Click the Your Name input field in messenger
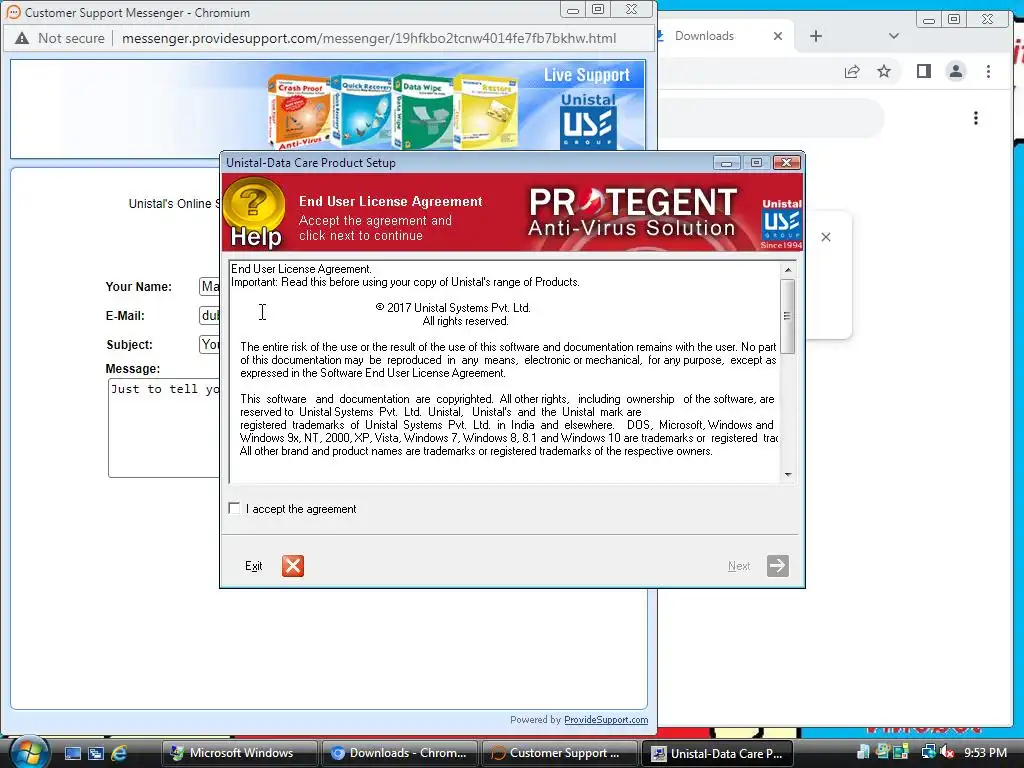 pyautogui.click(x=210, y=286)
